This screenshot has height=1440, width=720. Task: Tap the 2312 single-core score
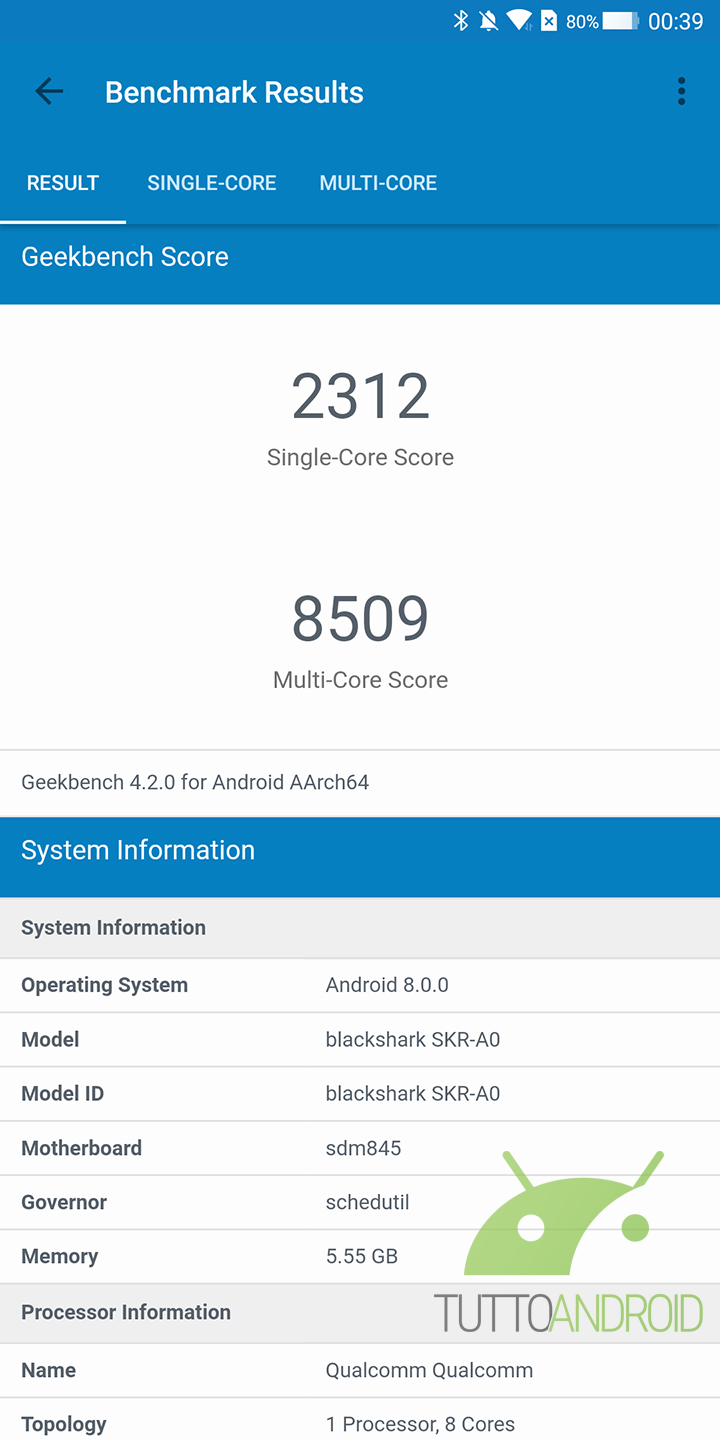360,397
